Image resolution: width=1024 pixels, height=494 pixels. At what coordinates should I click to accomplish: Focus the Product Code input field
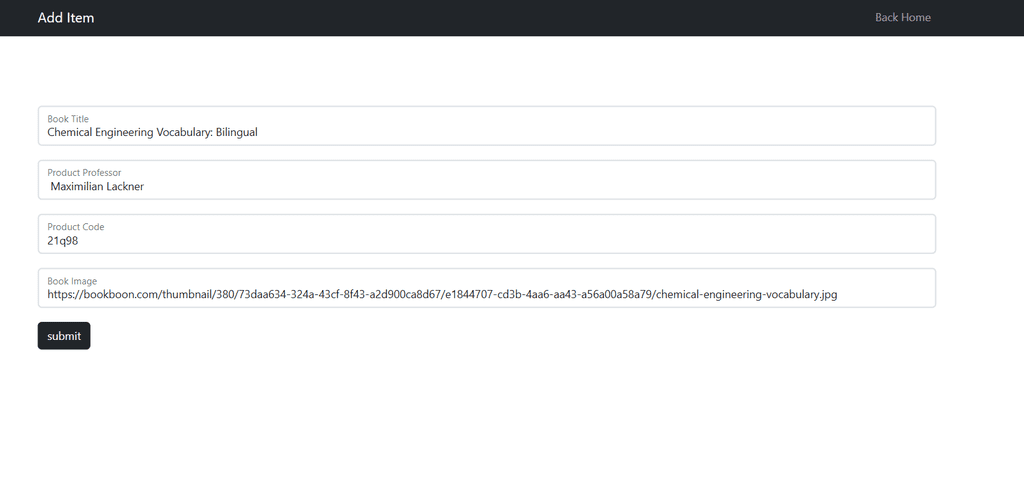pos(487,234)
